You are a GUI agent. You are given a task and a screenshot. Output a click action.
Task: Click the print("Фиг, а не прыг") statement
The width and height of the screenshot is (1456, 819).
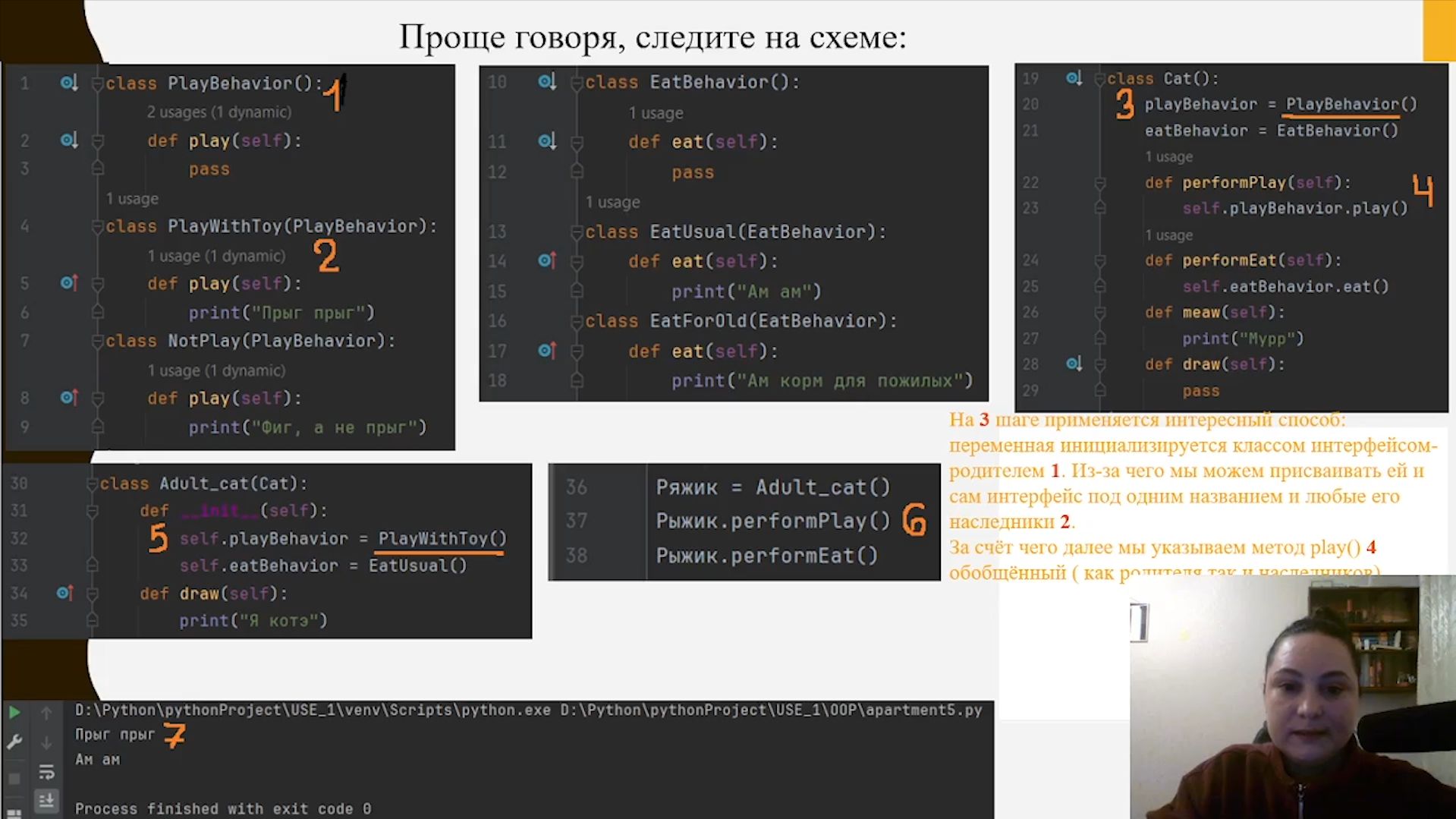point(308,427)
